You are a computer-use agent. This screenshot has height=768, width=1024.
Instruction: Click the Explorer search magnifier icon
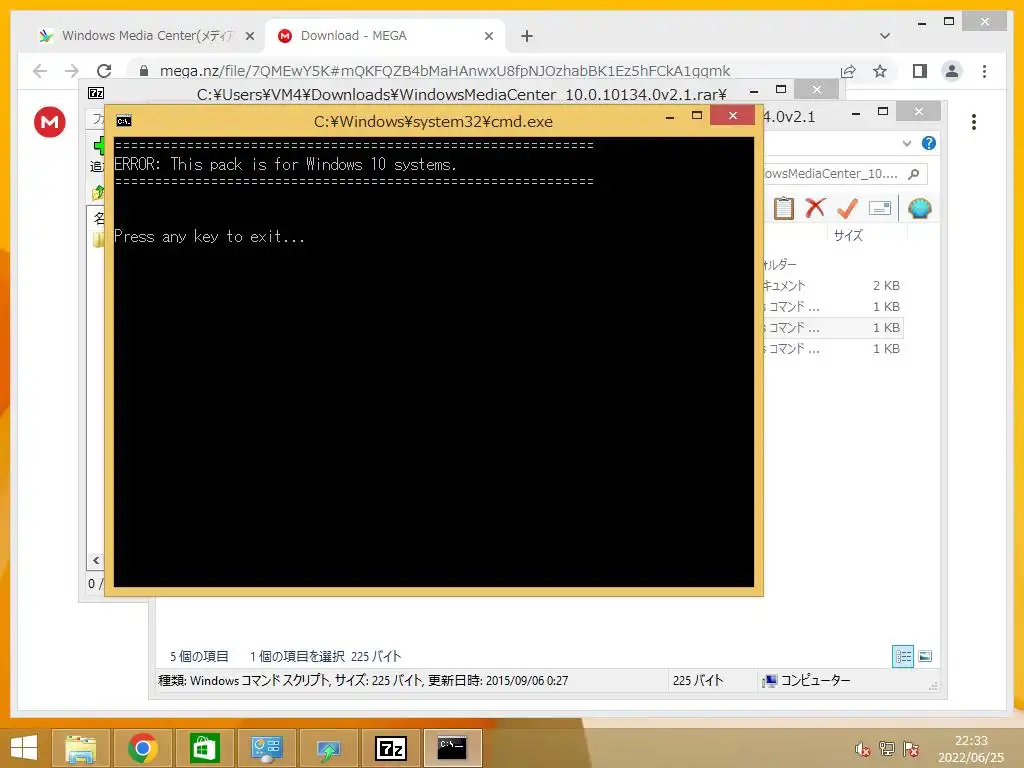point(914,174)
